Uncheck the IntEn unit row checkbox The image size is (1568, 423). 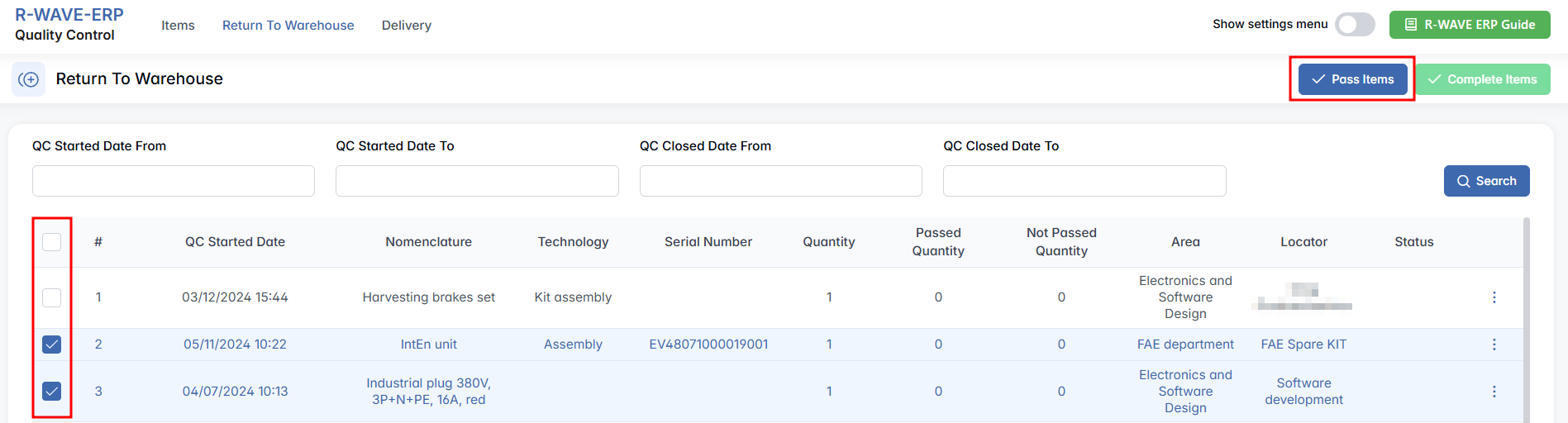point(52,345)
